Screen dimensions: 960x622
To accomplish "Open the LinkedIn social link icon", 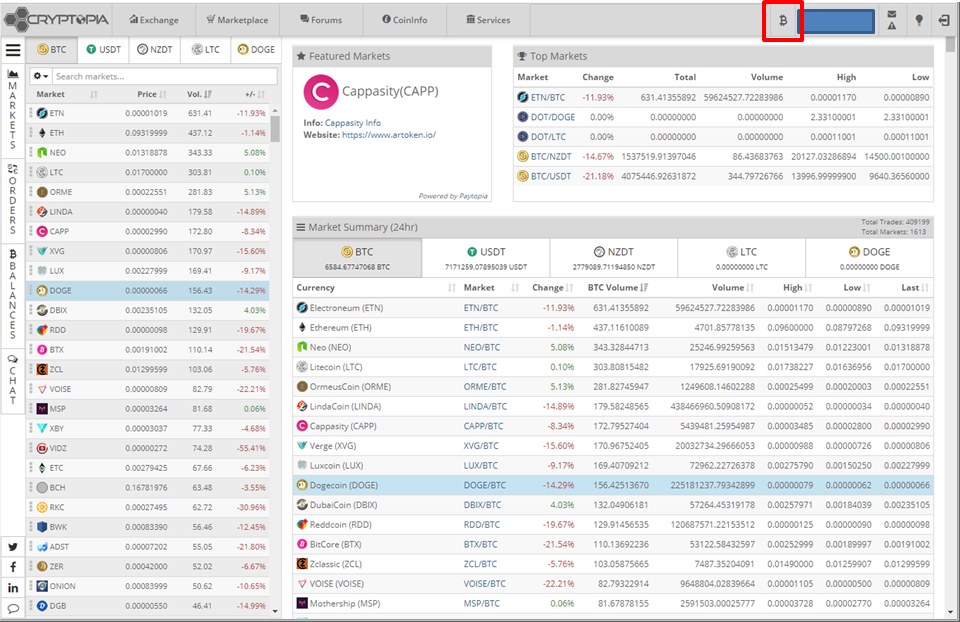I will click(13, 588).
